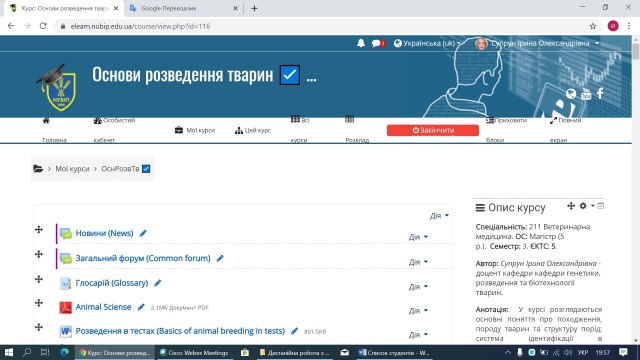Screen dimensions: 640x360
Task: Click move handle for Новини (News) row
Action: [39, 229]
